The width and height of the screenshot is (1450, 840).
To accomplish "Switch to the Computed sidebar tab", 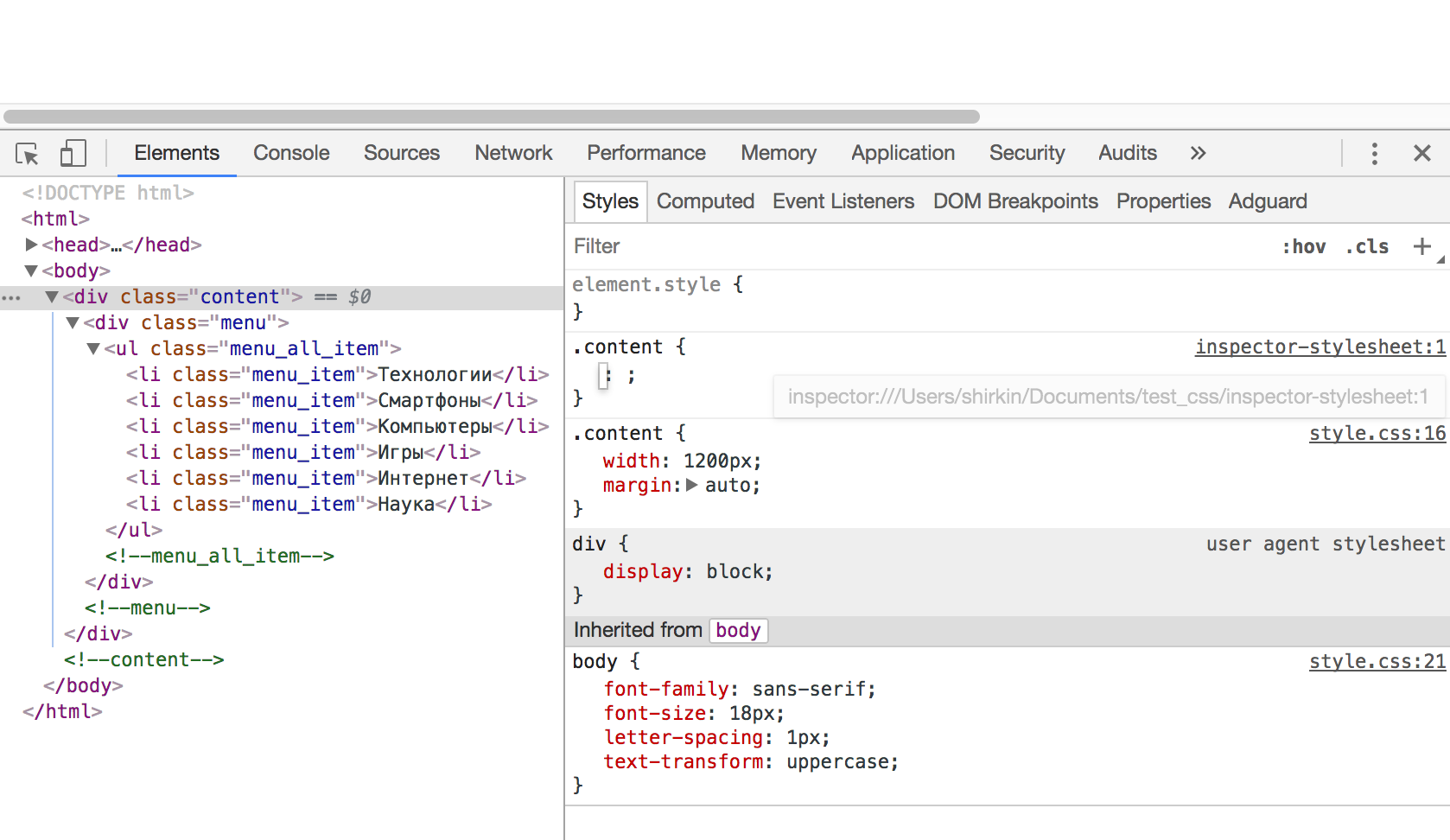I will tap(705, 201).
